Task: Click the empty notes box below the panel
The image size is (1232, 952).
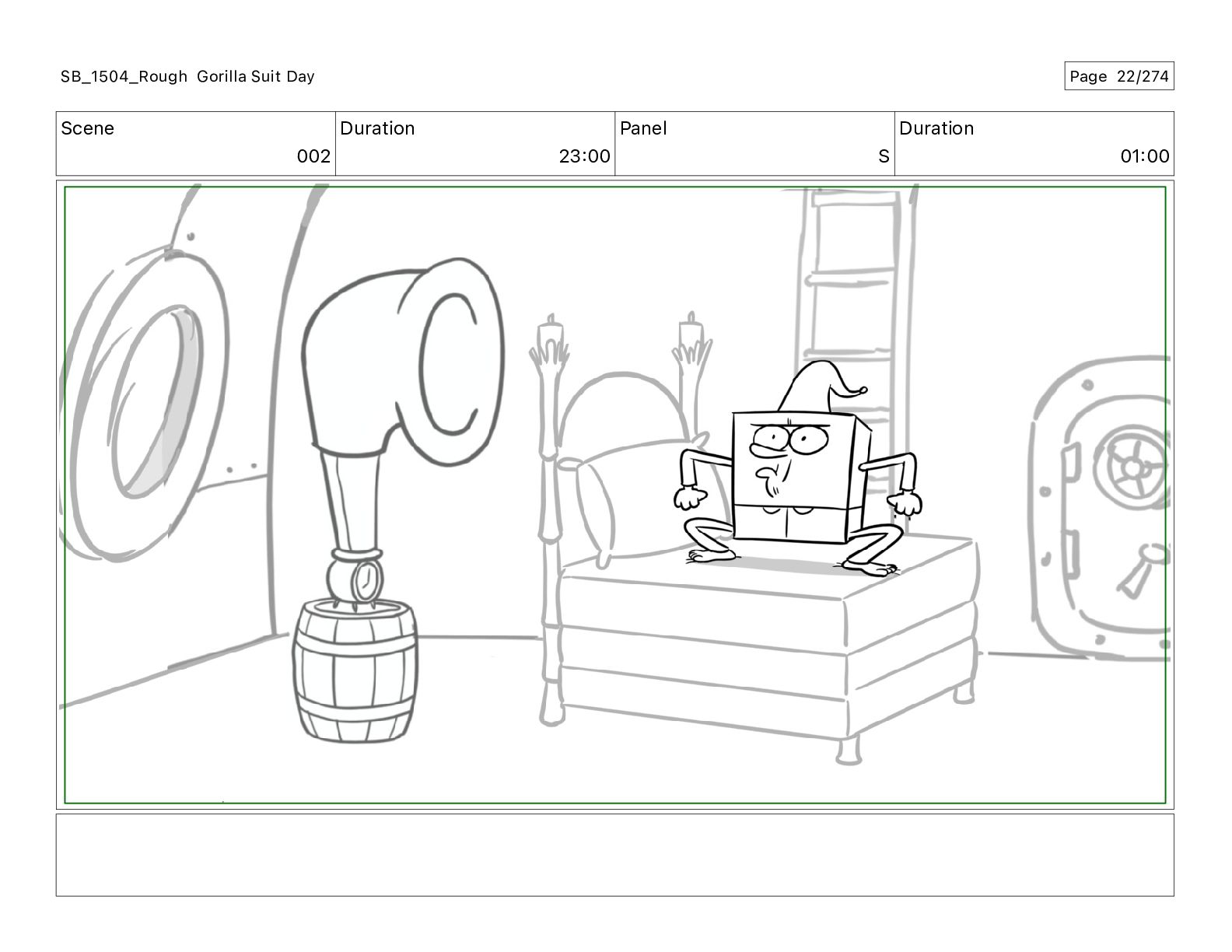Action: (x=614, y=855)
